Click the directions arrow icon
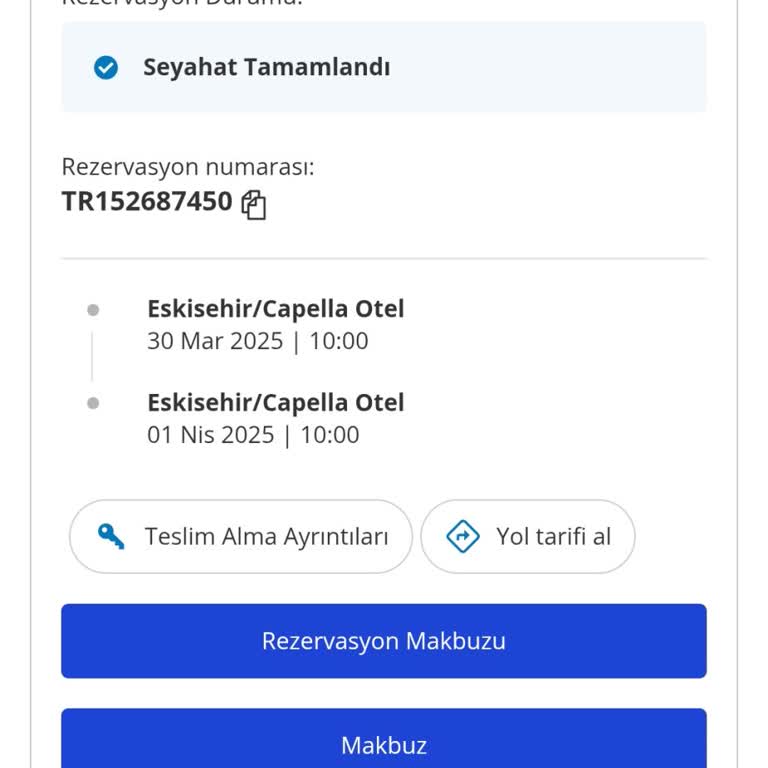 tap(462, 537)
